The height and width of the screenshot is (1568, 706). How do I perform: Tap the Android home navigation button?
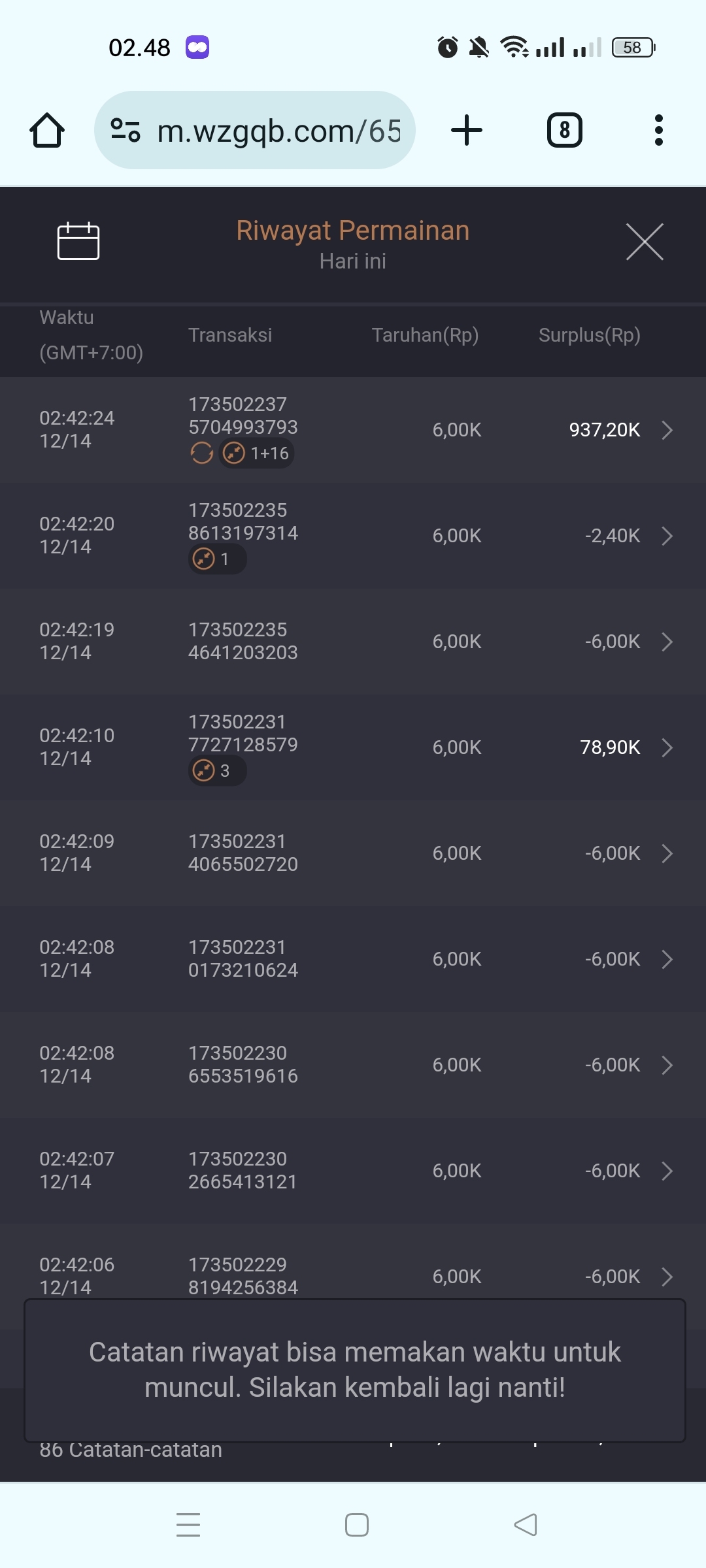[357, 1524]
